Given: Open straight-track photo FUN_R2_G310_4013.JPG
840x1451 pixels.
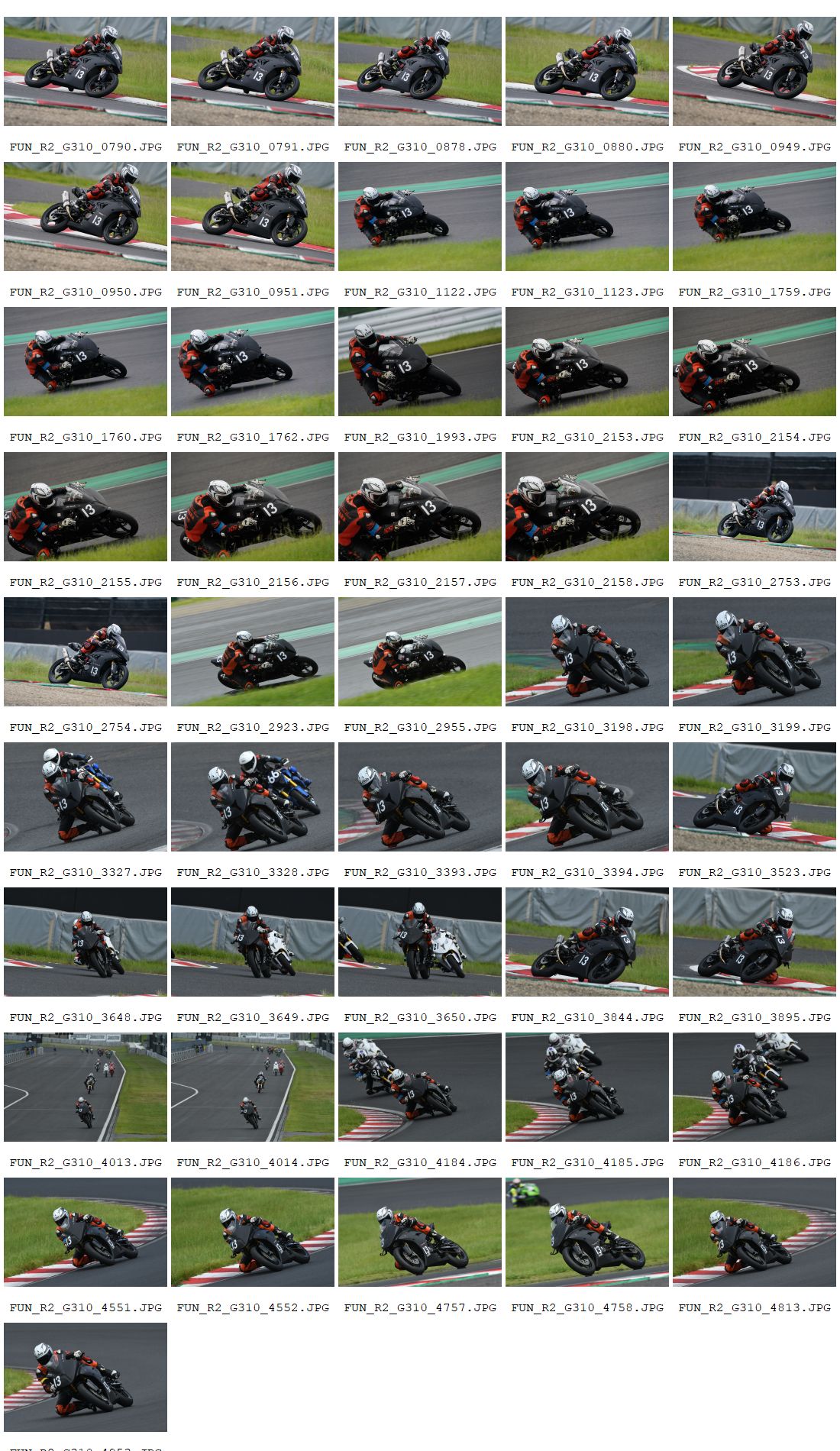Looking at the screenshot, I should (x=86, y=1087).
